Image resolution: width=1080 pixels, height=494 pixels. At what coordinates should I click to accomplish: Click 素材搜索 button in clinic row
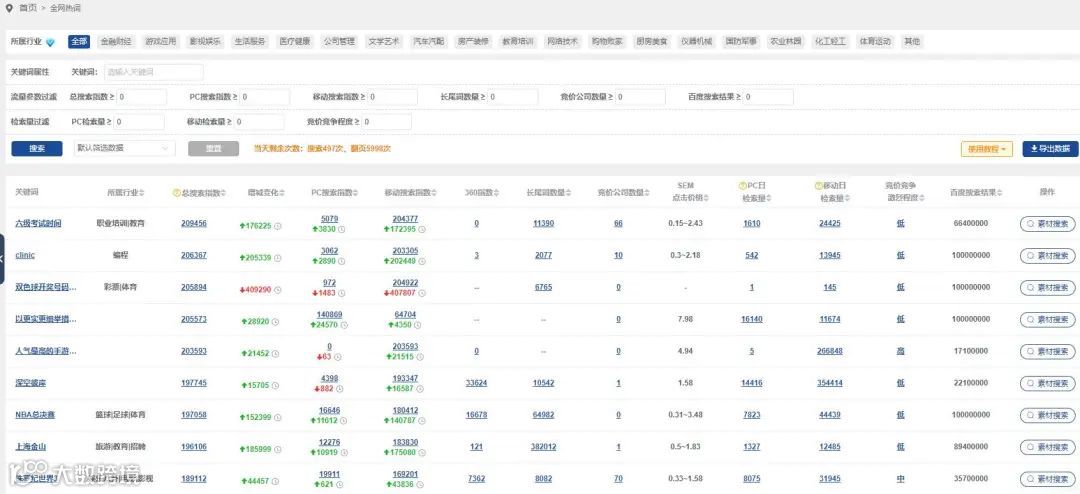click(x=1048, y=256)
